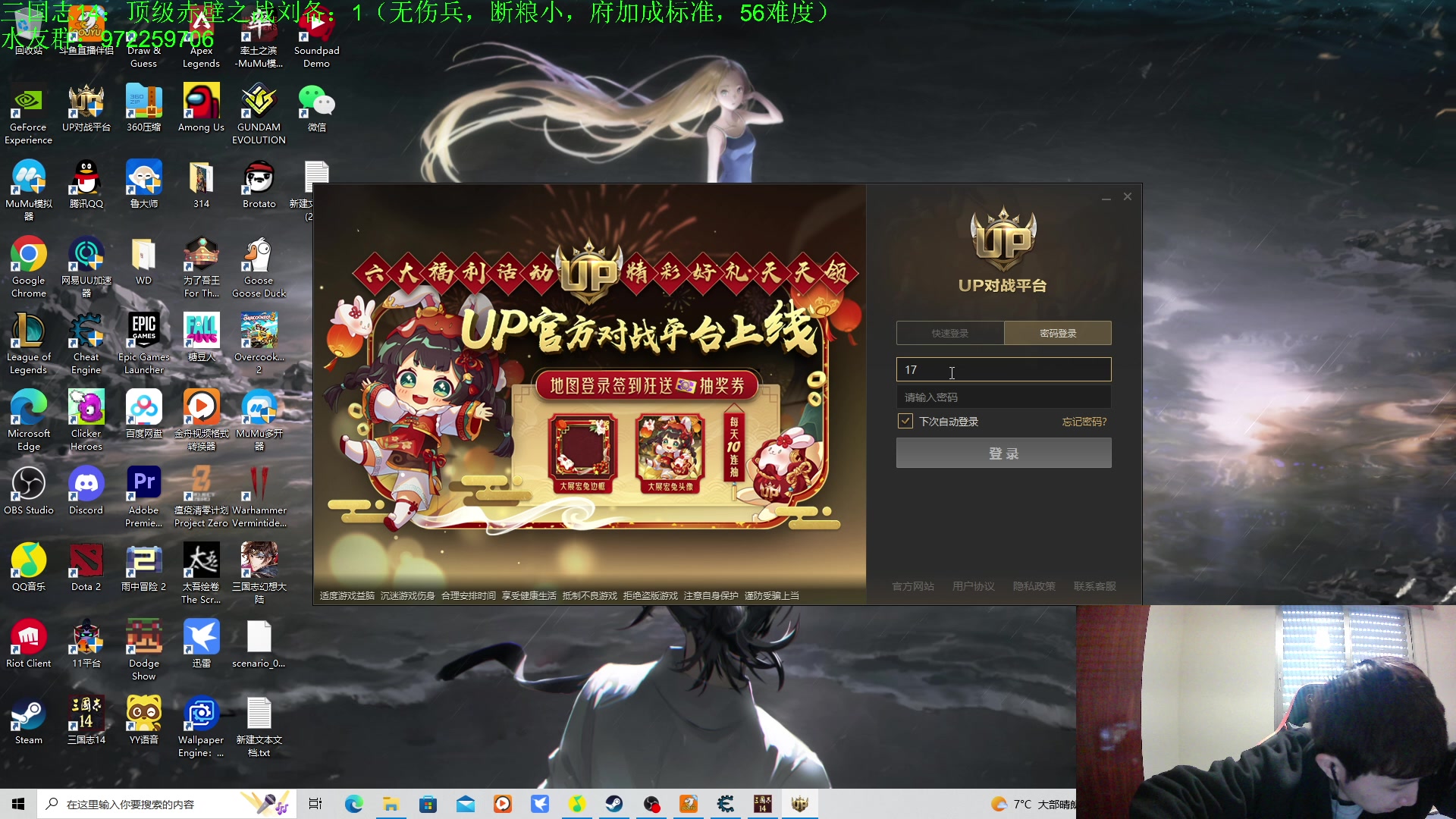Viewport: 1456px width, 819px height.
Task: Launch Among Us from the desktop
Action: pos(201,108)
